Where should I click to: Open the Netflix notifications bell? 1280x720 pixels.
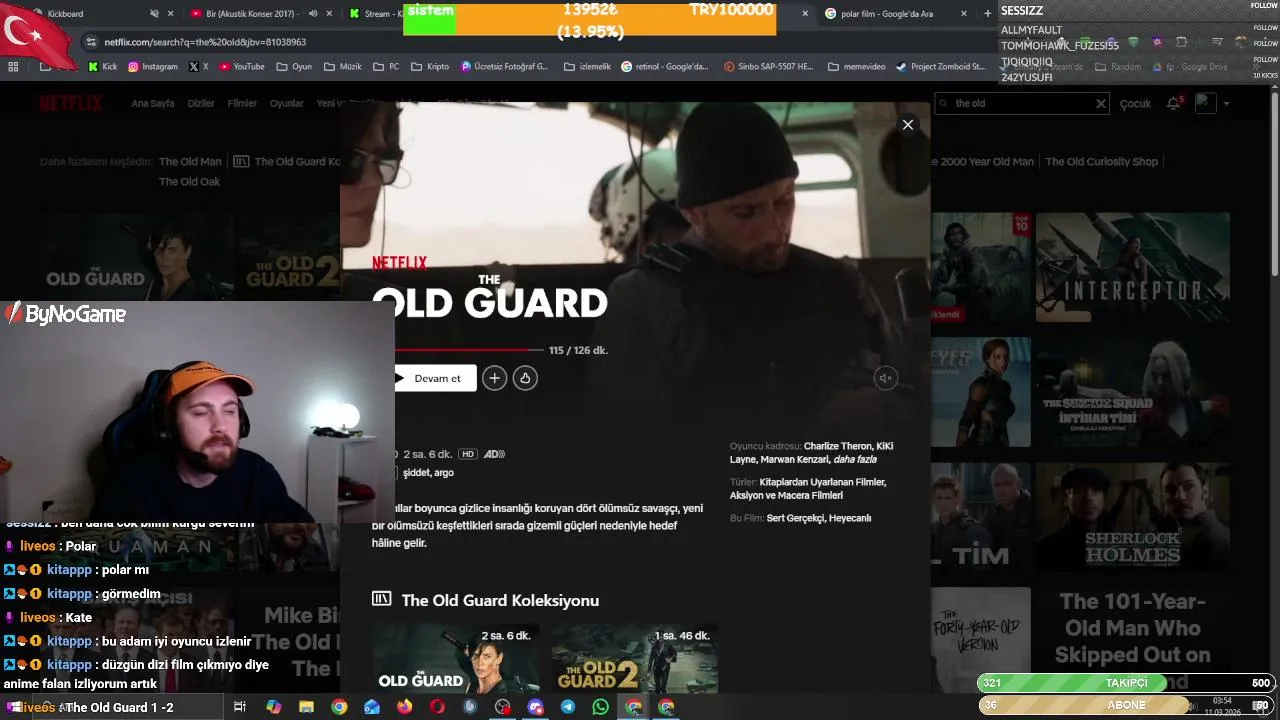click(1173, 103)
